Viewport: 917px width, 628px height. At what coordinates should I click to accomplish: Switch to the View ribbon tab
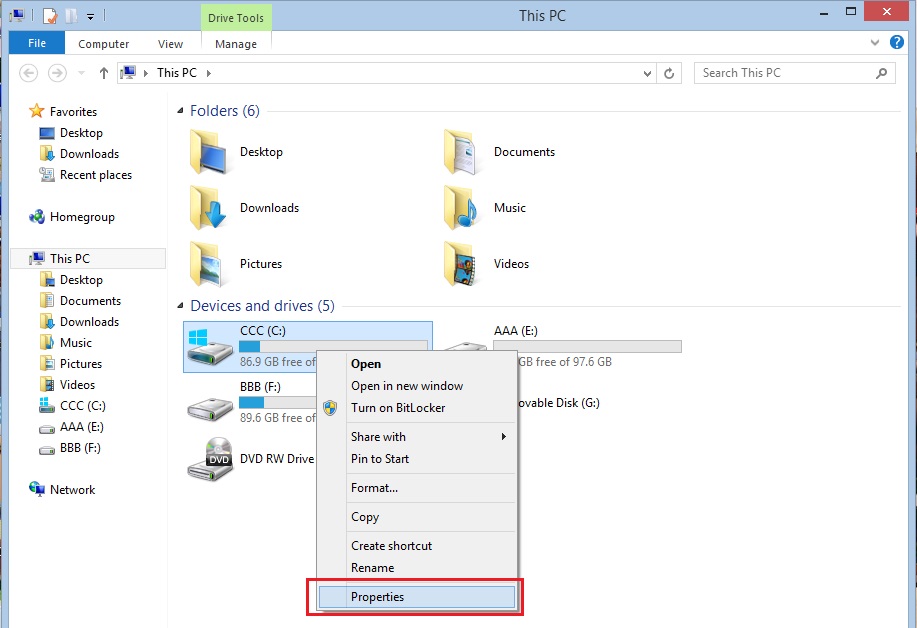[170, 44]
